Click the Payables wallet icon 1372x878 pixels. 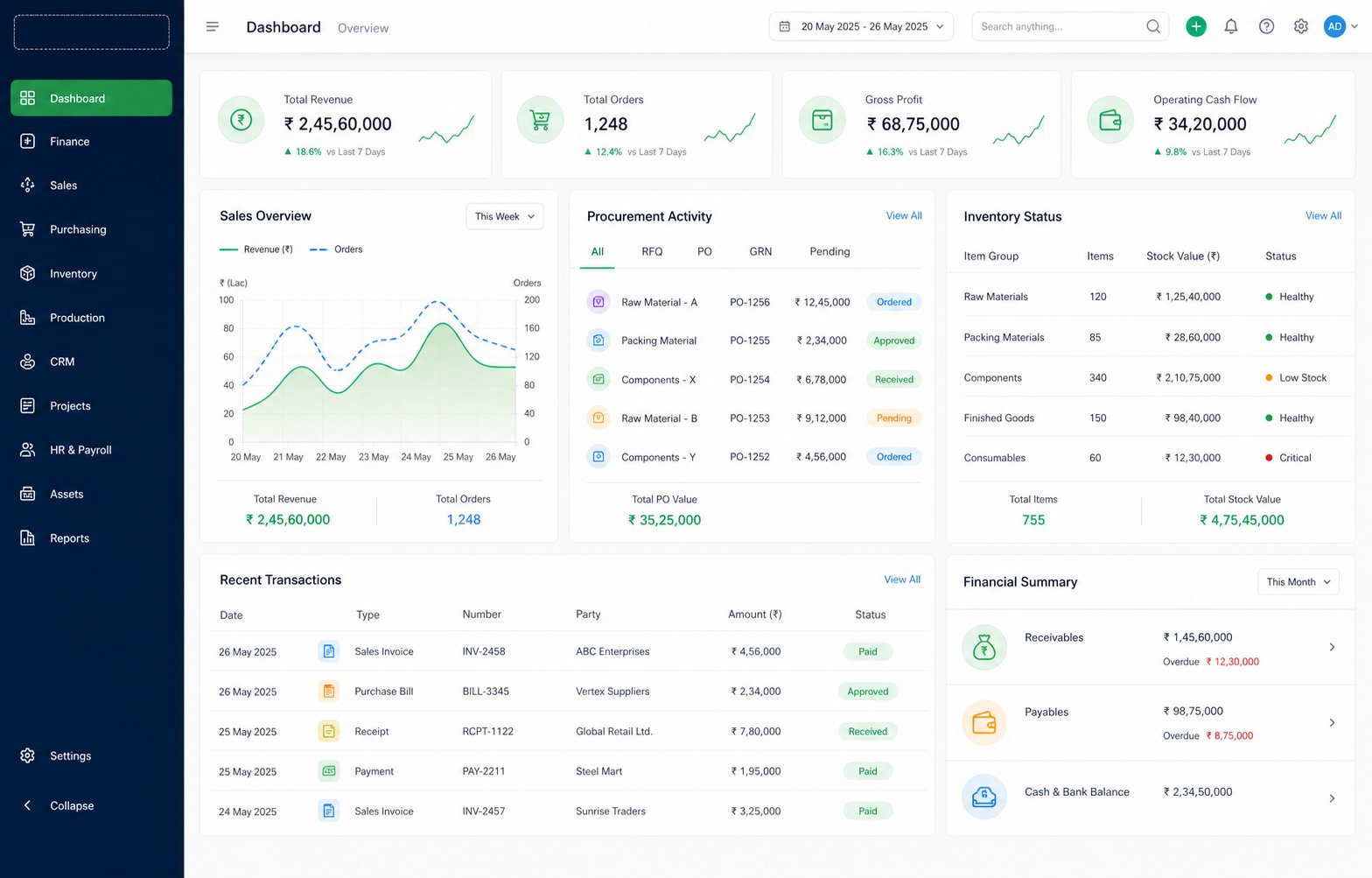tap(984, 723)
